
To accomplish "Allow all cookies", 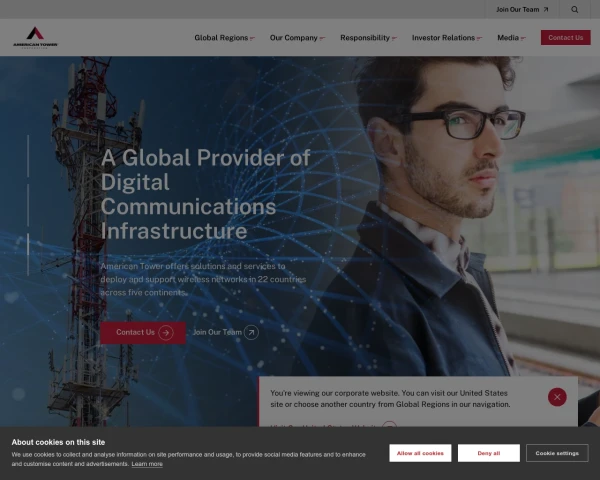I will 420,453.
